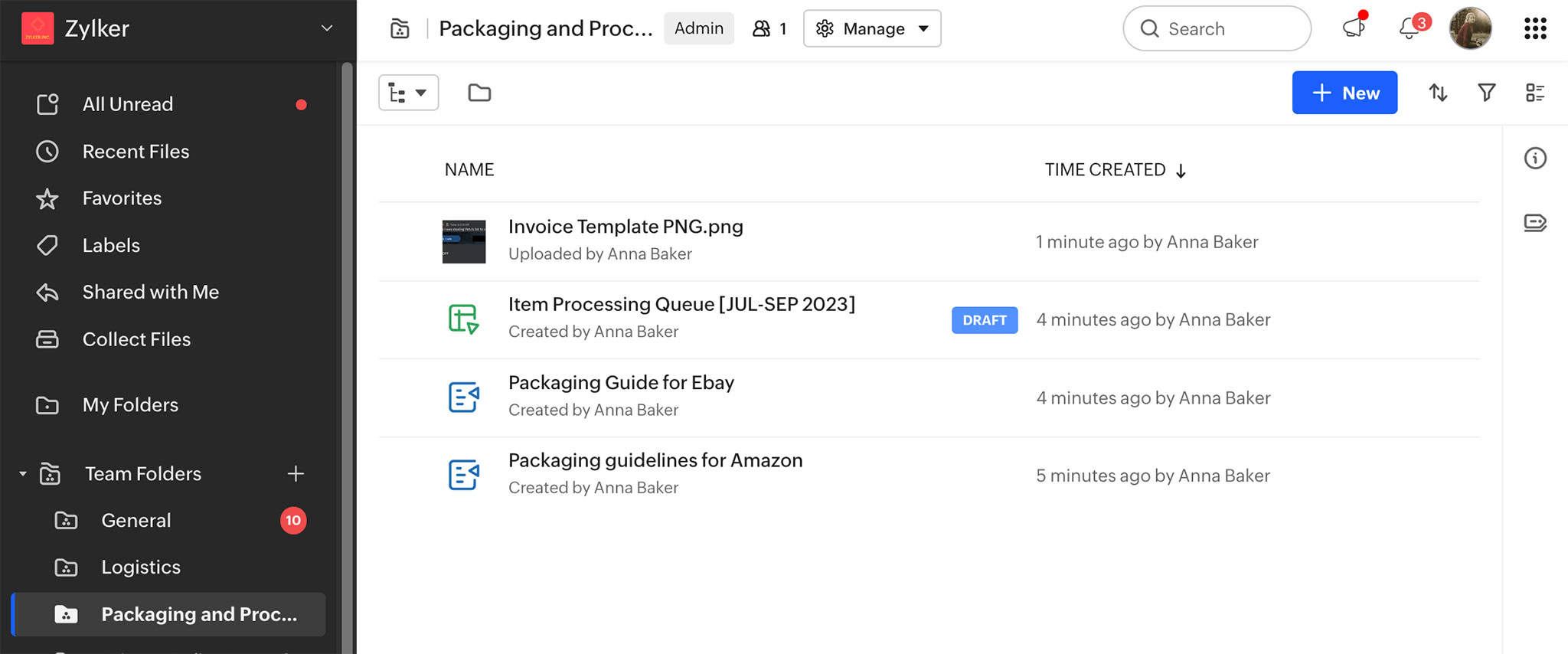Open the apps grid launcher
The image size is (1568, 654).
tap(1535, 28)
